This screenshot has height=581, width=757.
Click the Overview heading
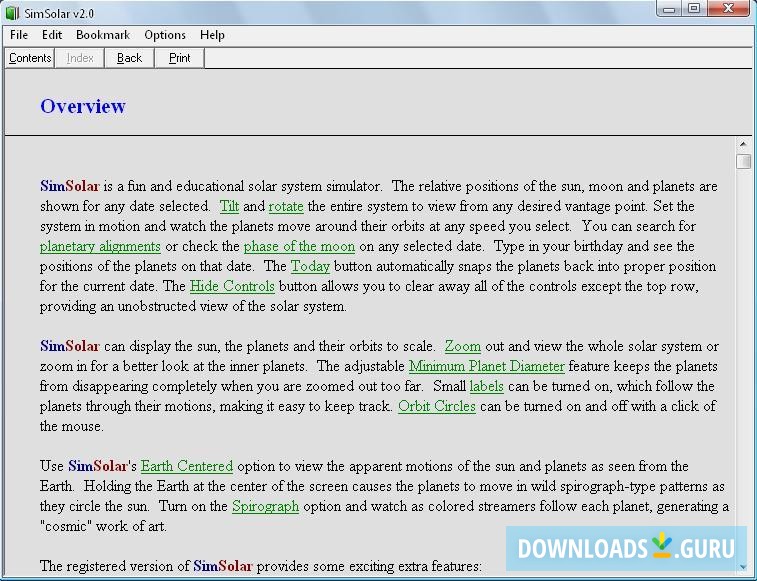pyautogui.click(x=83, y=106)
